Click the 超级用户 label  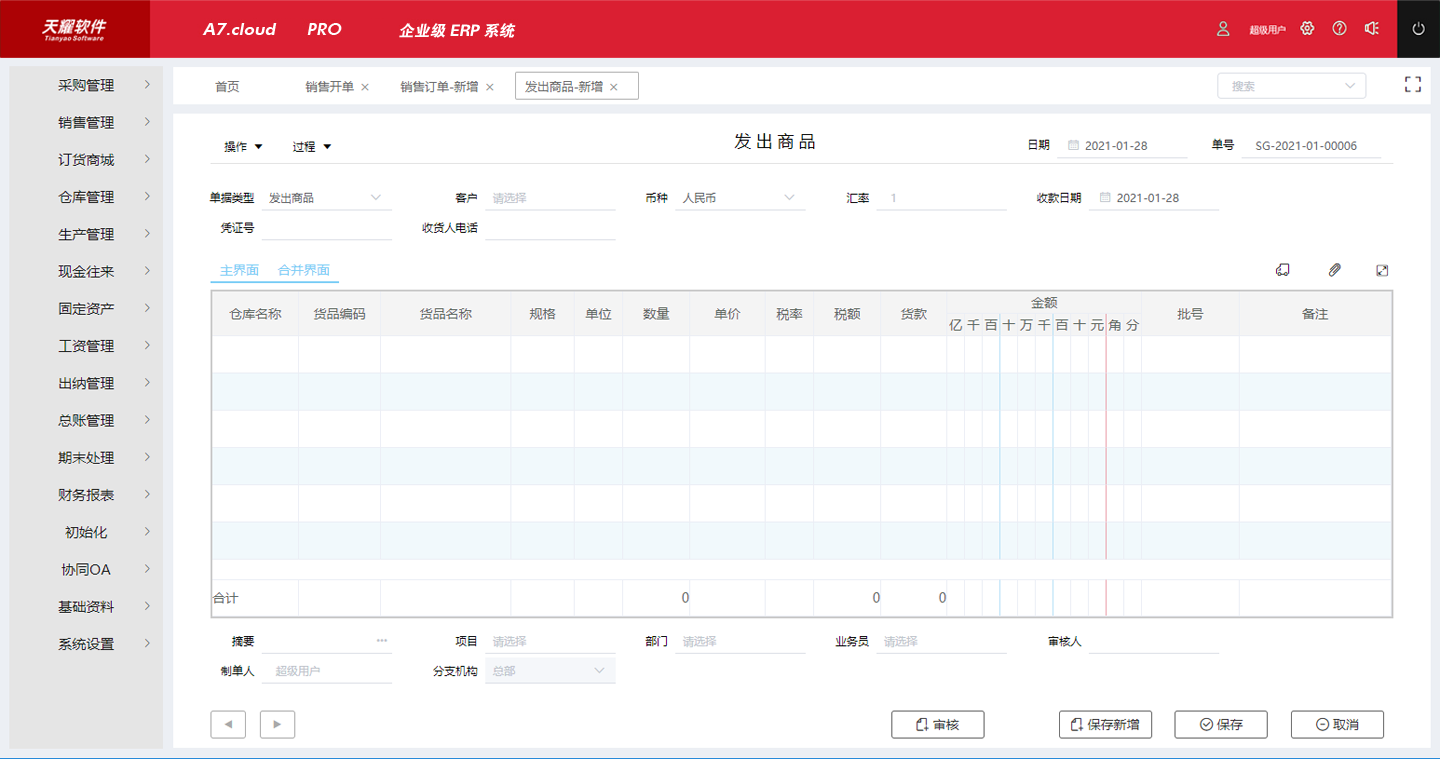[x=1267, y=30]
